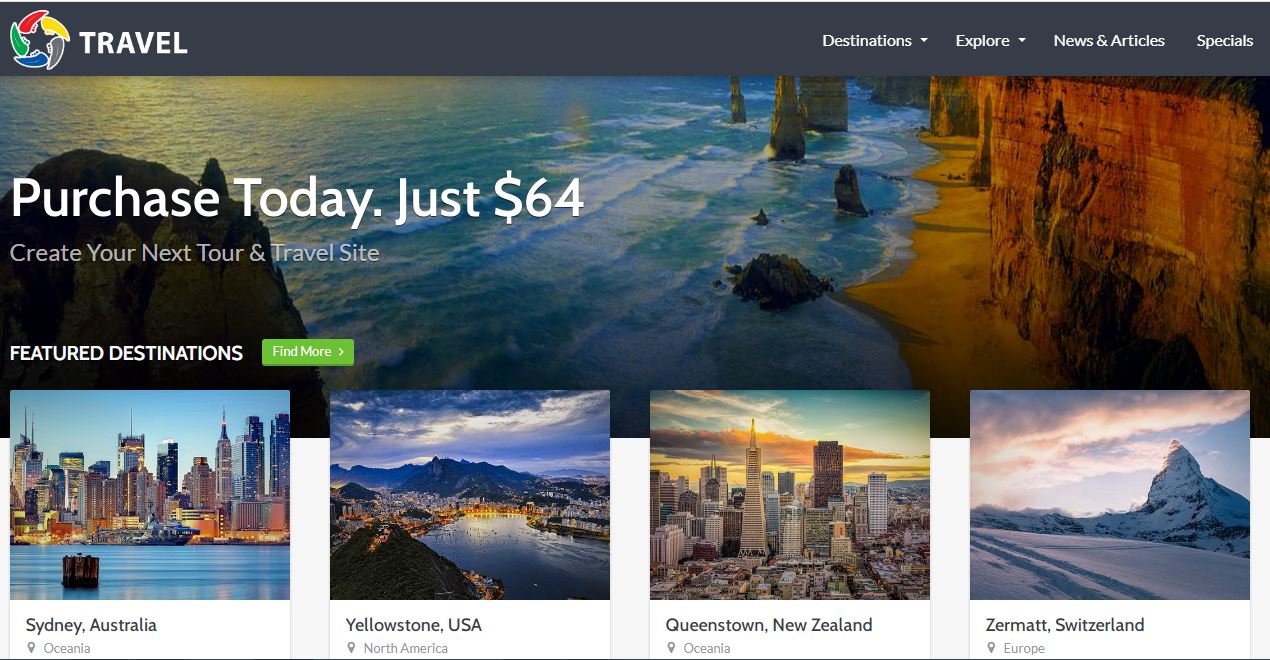Select the Sydney skyline thumbnail
The height and width of the screenshot is (660, 1270).
point(150,495)
